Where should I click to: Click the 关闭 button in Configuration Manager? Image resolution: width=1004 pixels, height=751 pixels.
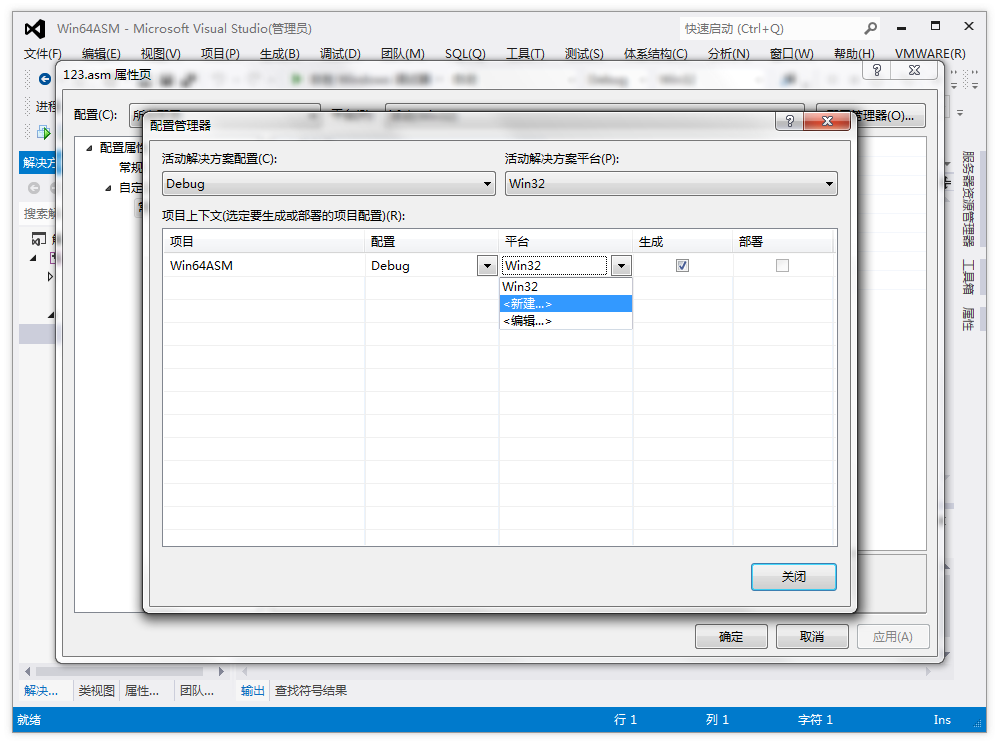tap(793, 577)
